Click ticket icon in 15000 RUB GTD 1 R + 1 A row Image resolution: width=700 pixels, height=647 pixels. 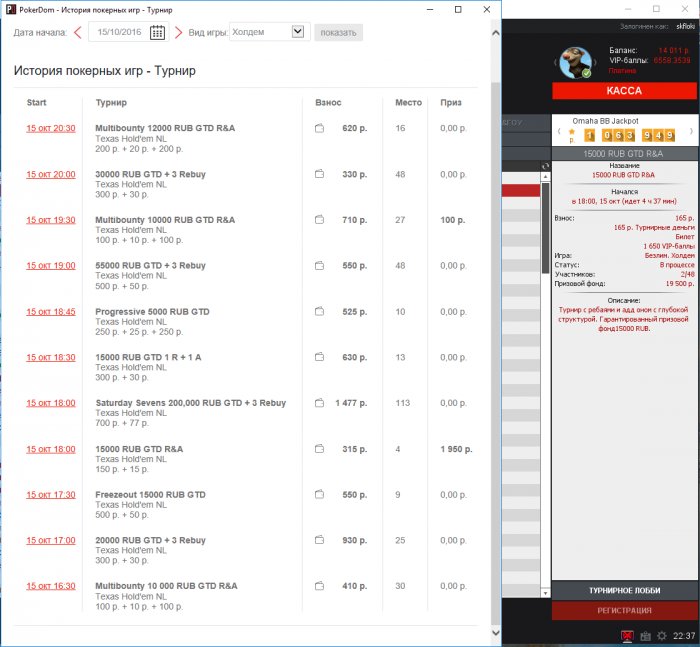[x=319, y=357]
